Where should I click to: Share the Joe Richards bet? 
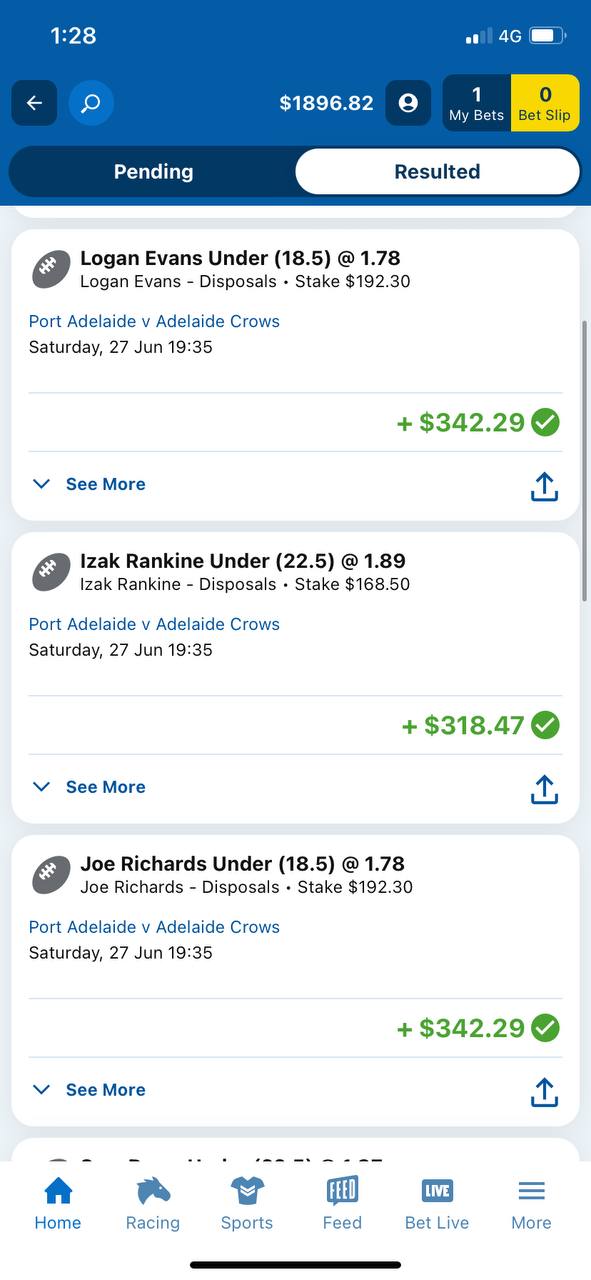pos(544,1092)
